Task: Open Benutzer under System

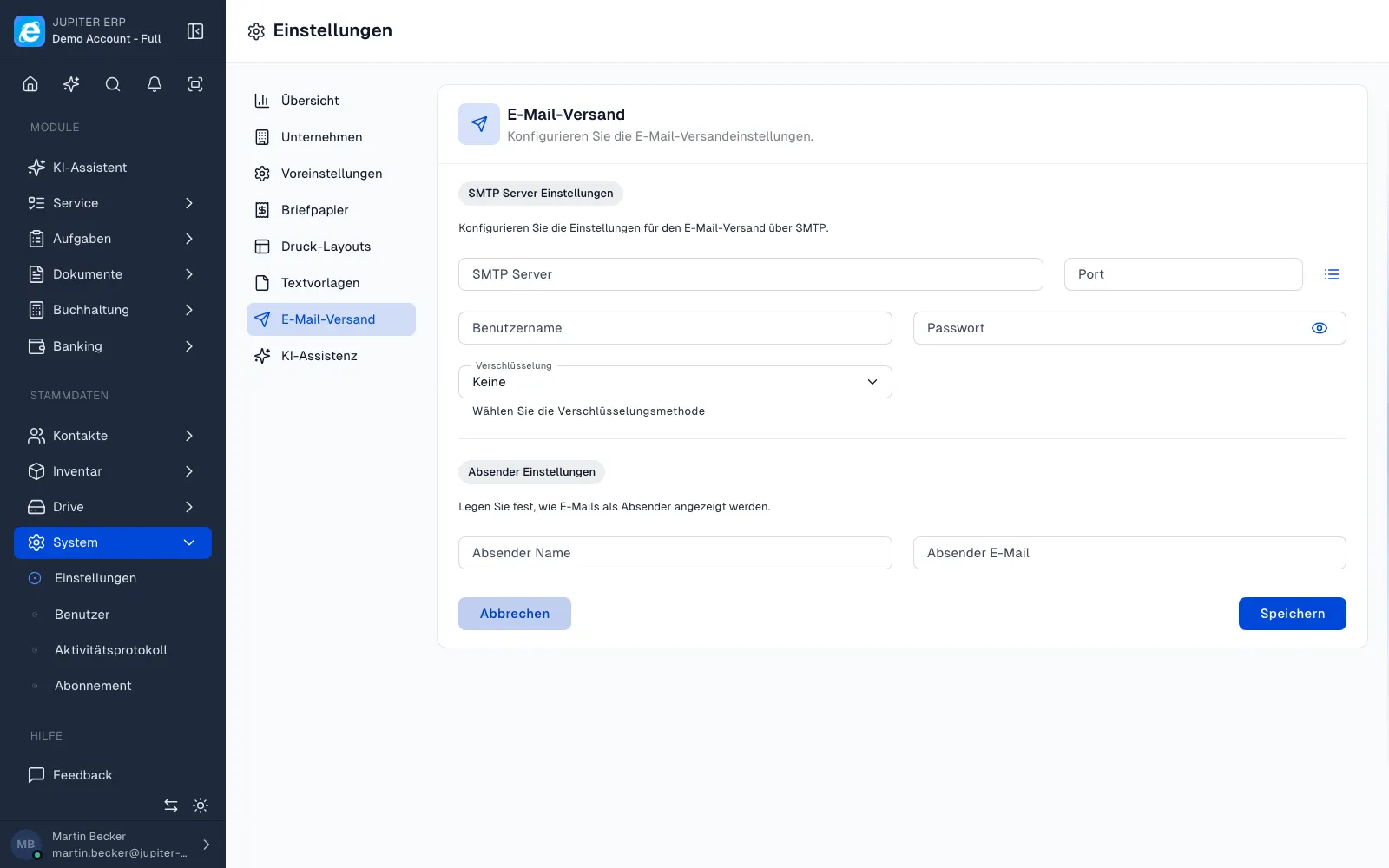Action: point(113,615)
